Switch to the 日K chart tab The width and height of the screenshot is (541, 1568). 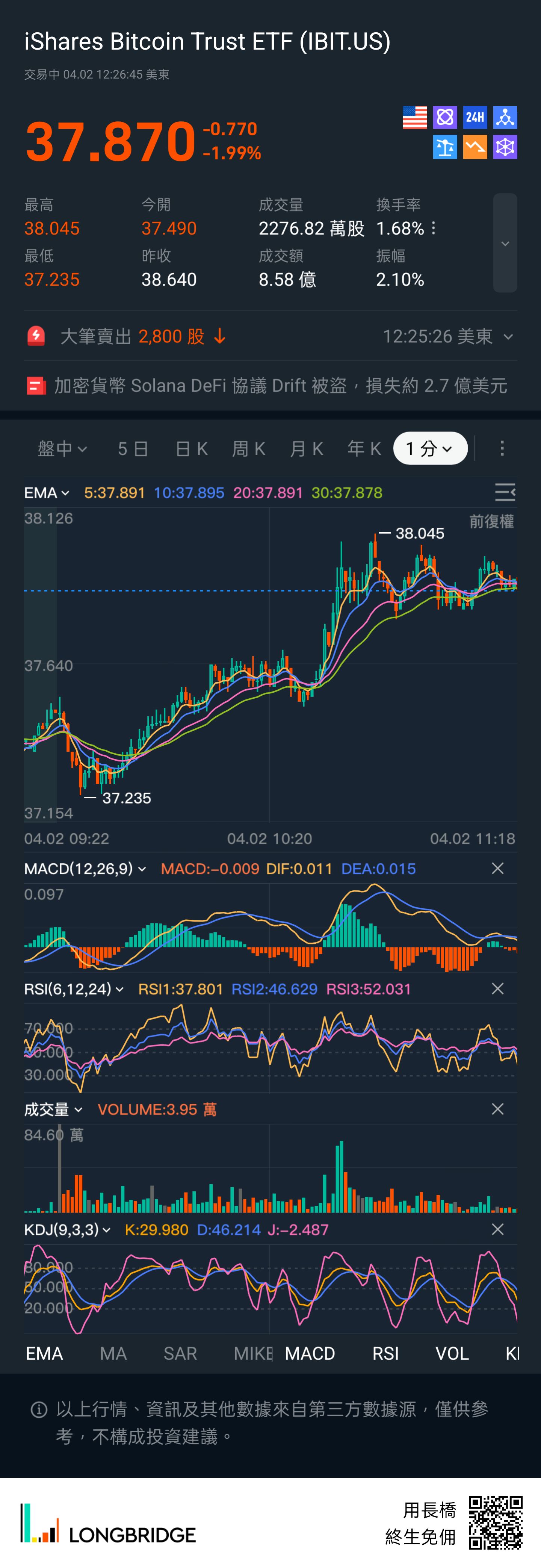pos(191,449)
